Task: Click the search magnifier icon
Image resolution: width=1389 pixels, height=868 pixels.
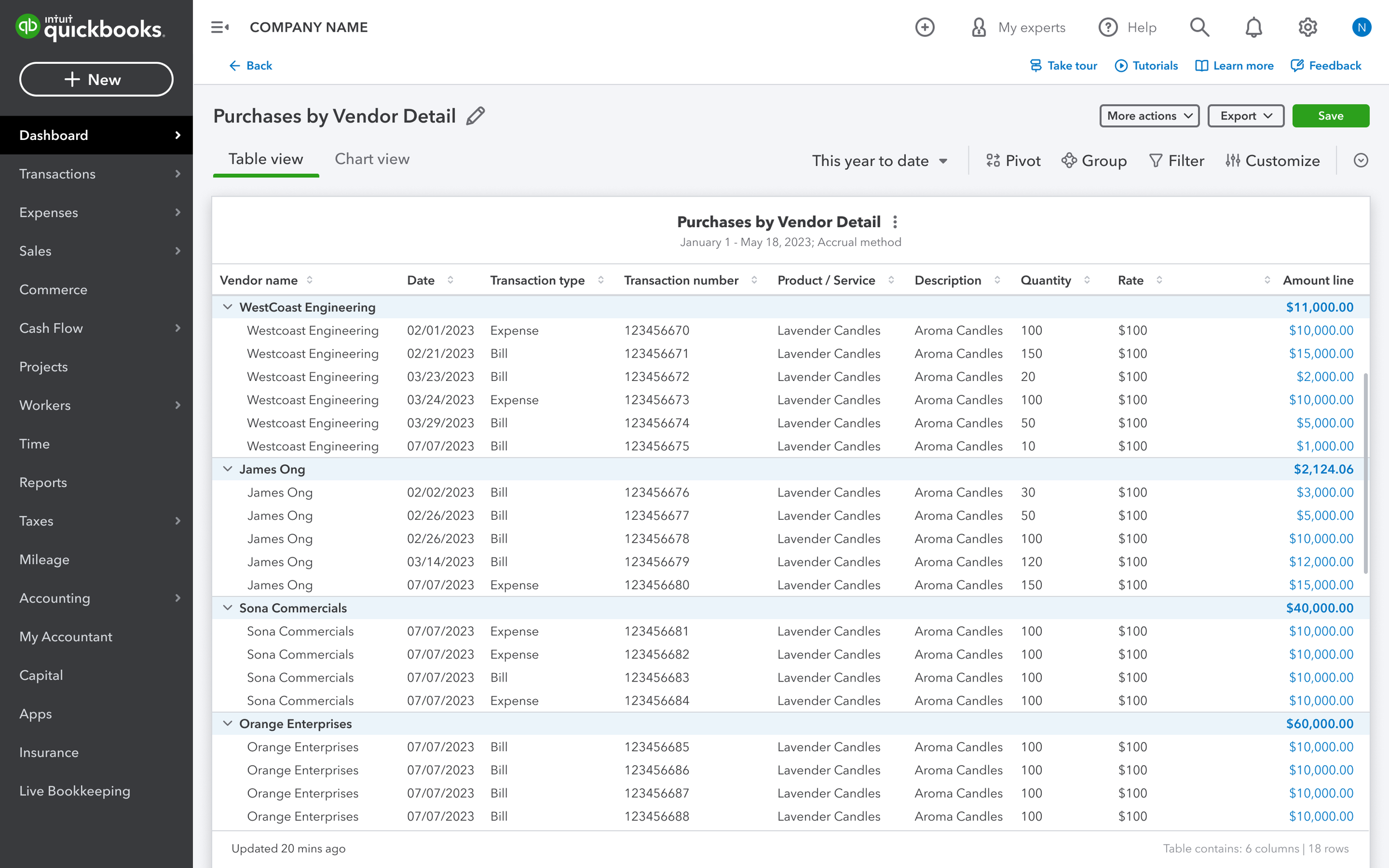Action: (x=1199, y=27)
